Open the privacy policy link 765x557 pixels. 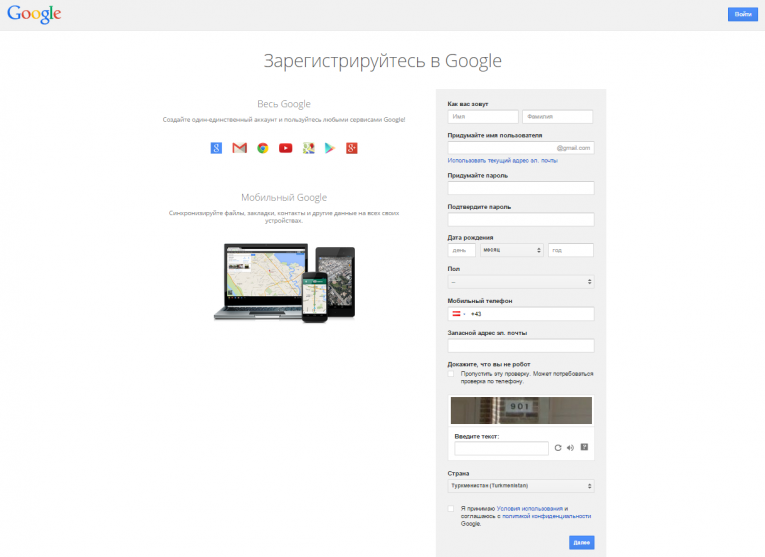[546, 516]
